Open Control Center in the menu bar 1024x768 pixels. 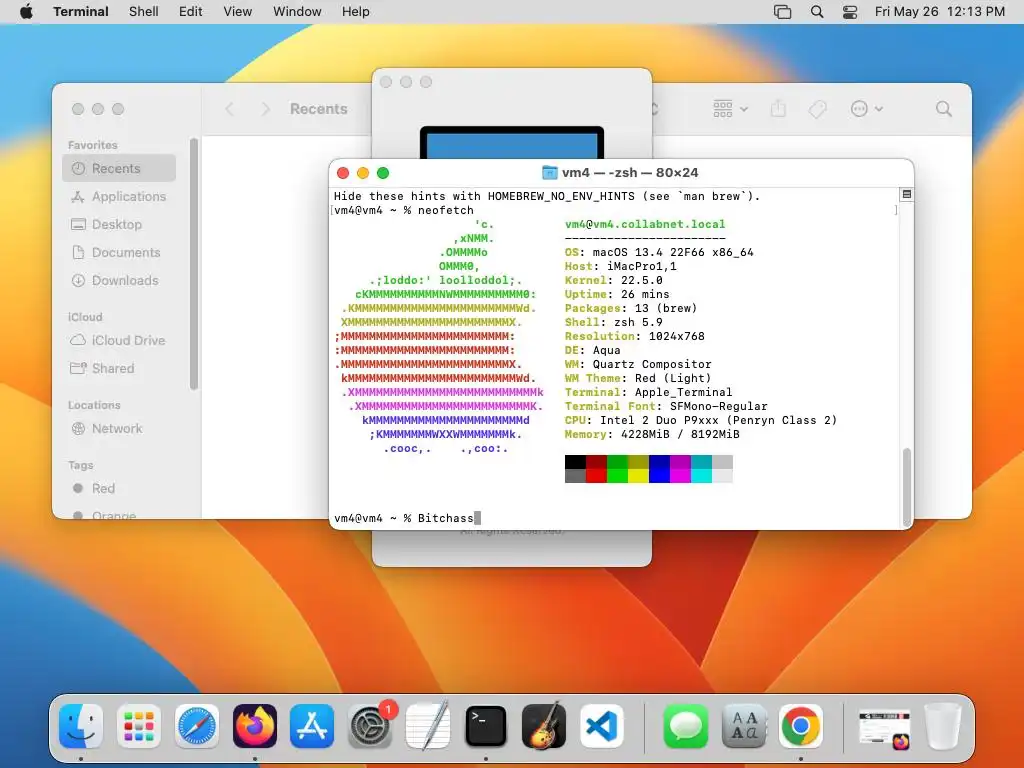pos(850,12)
